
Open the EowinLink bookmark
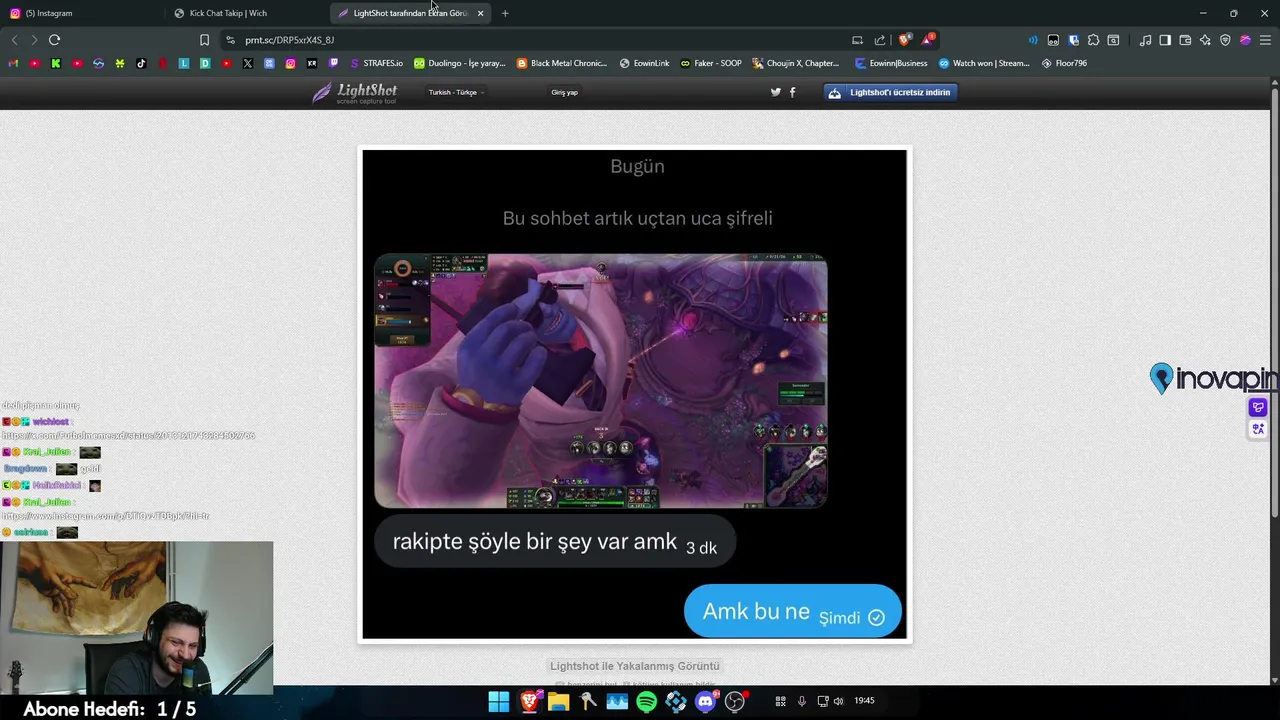[644, 63]
